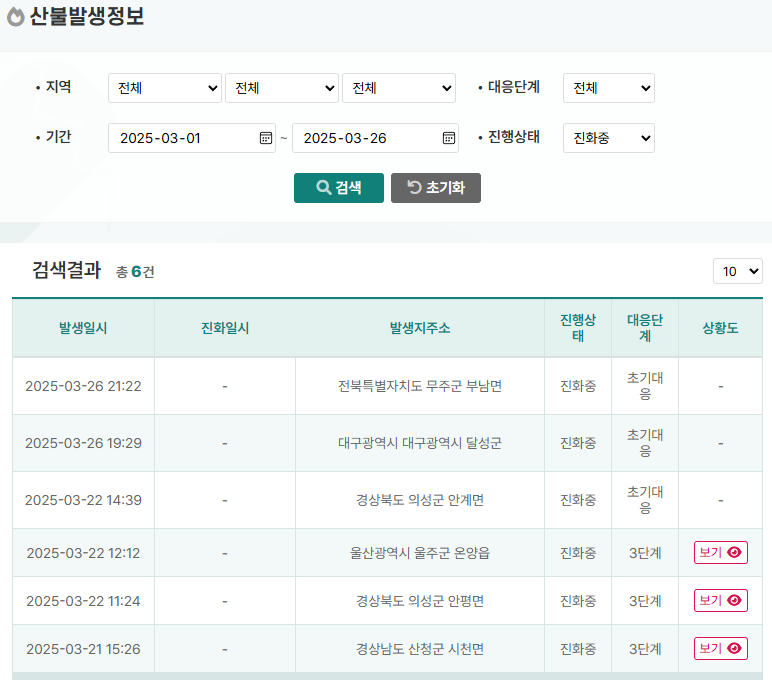Click 초기대응 in the 무주군 부남면 row
772x680 pixels.
click(645, 386)
